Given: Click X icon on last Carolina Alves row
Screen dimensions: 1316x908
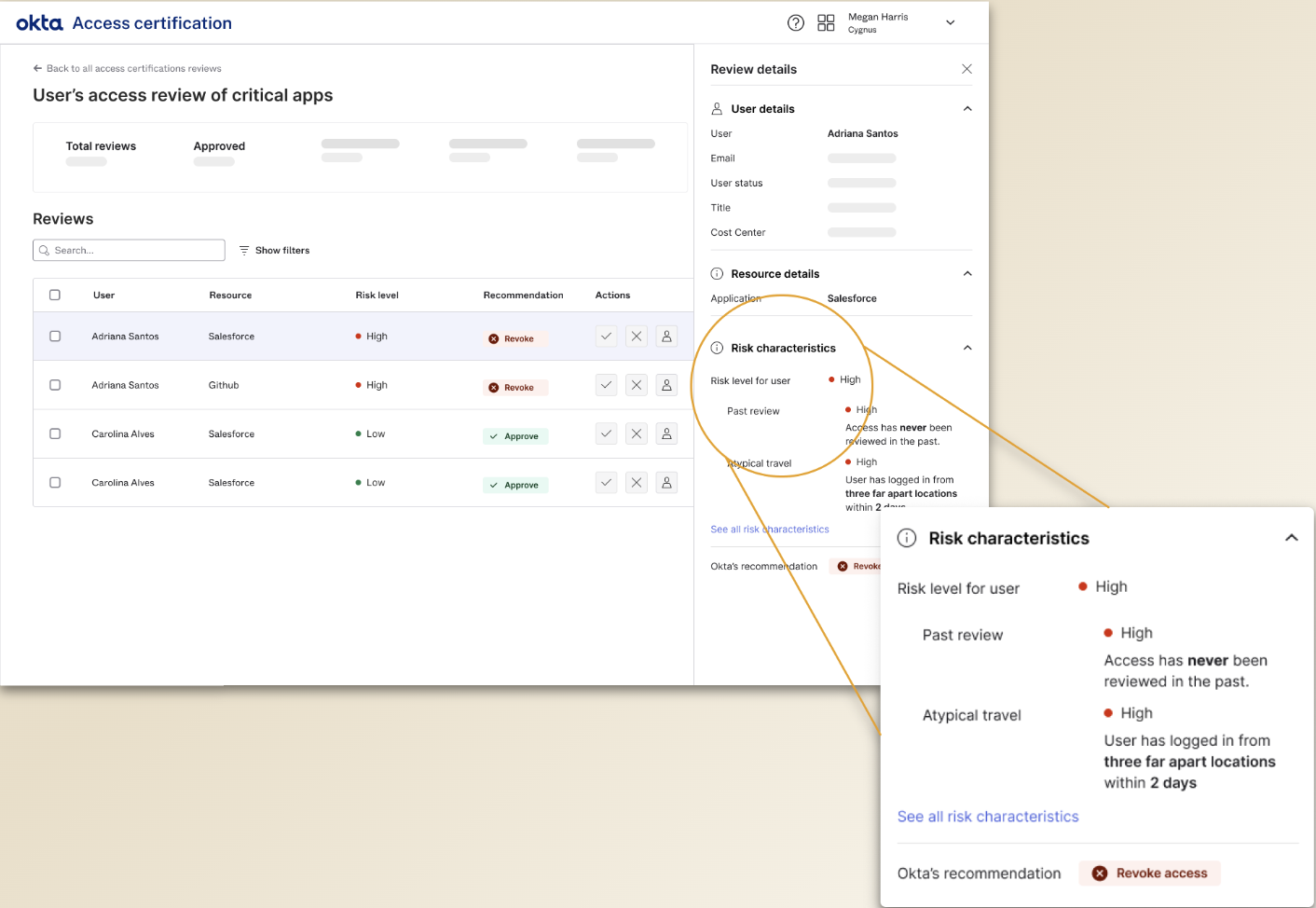Looking at the screenshot, I should click(x=637, y=483).
